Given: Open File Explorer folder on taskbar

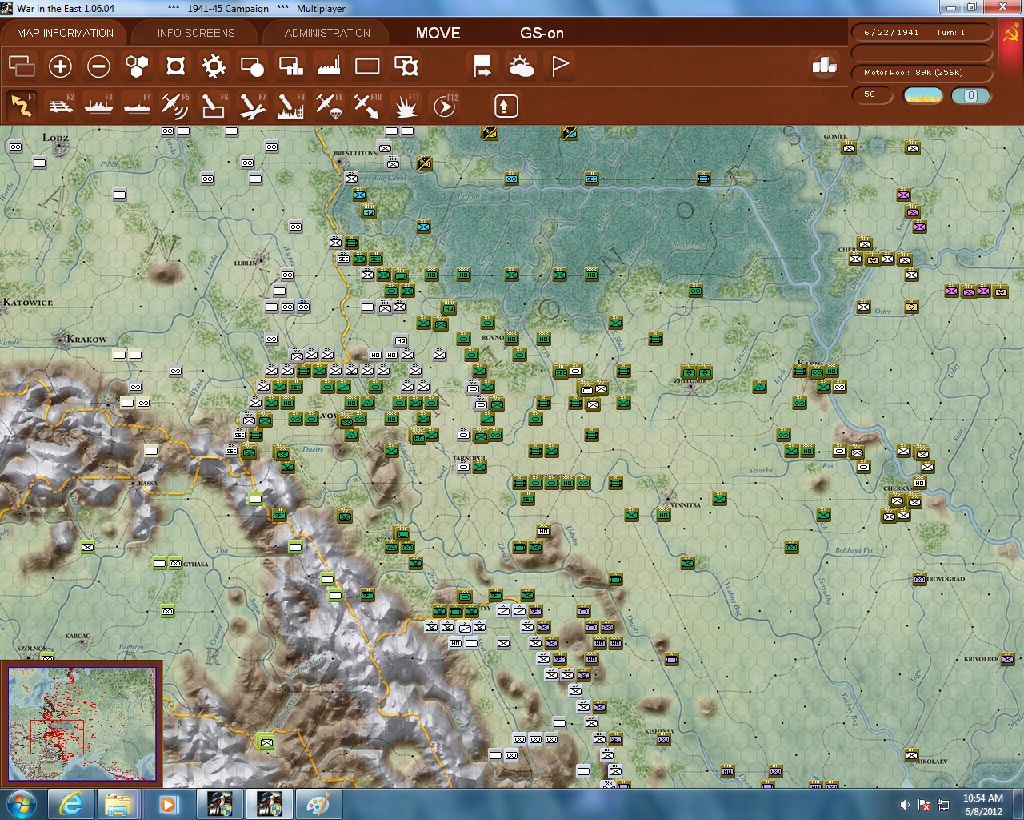Looking at the screenshot, I should coord(118,804).
